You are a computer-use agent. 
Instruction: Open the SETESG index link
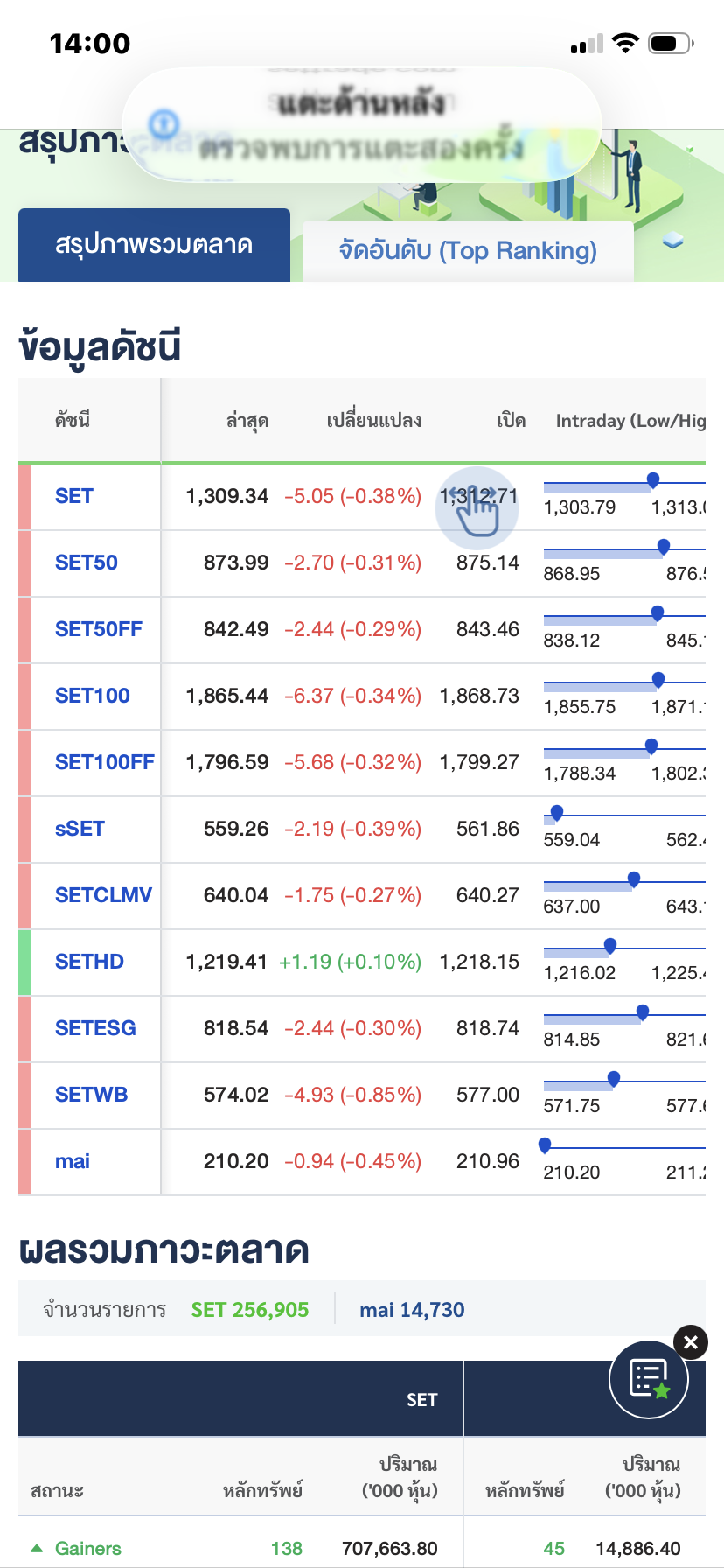[95, 1028]
